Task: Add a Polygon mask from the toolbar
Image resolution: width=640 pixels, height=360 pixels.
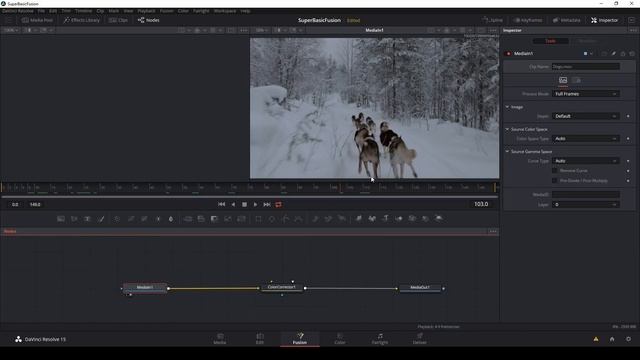Action: click(x=285, y=219)
